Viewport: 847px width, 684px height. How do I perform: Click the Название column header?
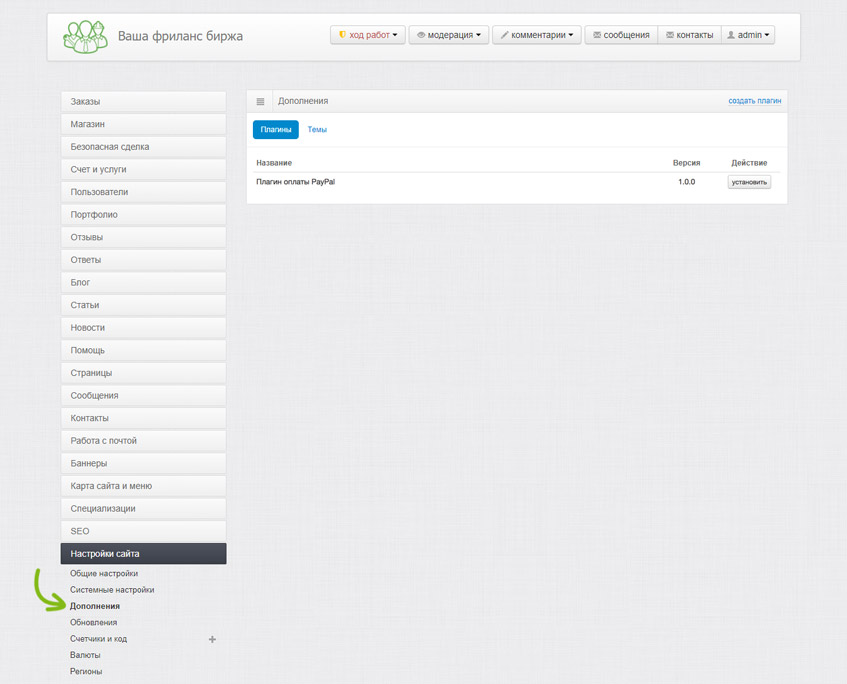pyautogui.click(x=274, y=163)
